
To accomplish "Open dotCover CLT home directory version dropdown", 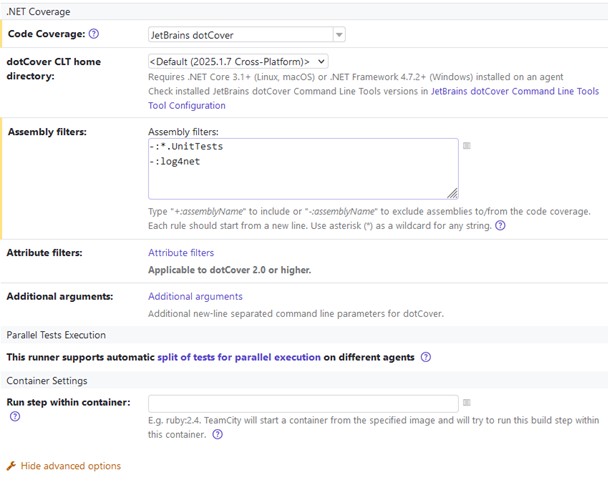I will click(238, 61).
